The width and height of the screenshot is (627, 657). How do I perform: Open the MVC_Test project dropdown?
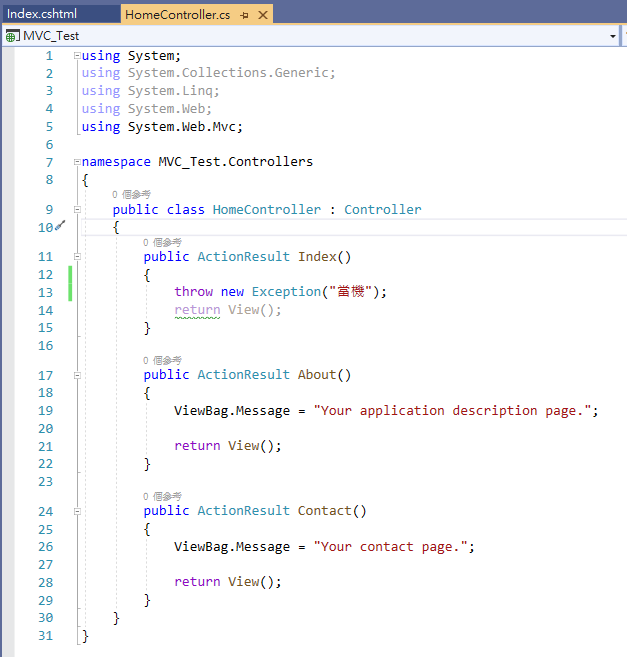click(x=613, y=36)
